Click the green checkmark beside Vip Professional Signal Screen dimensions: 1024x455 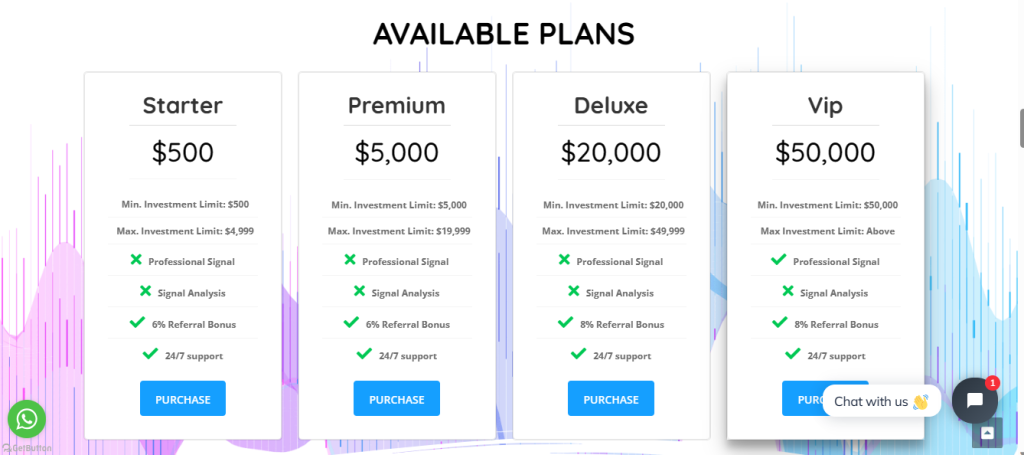[778, 260]
